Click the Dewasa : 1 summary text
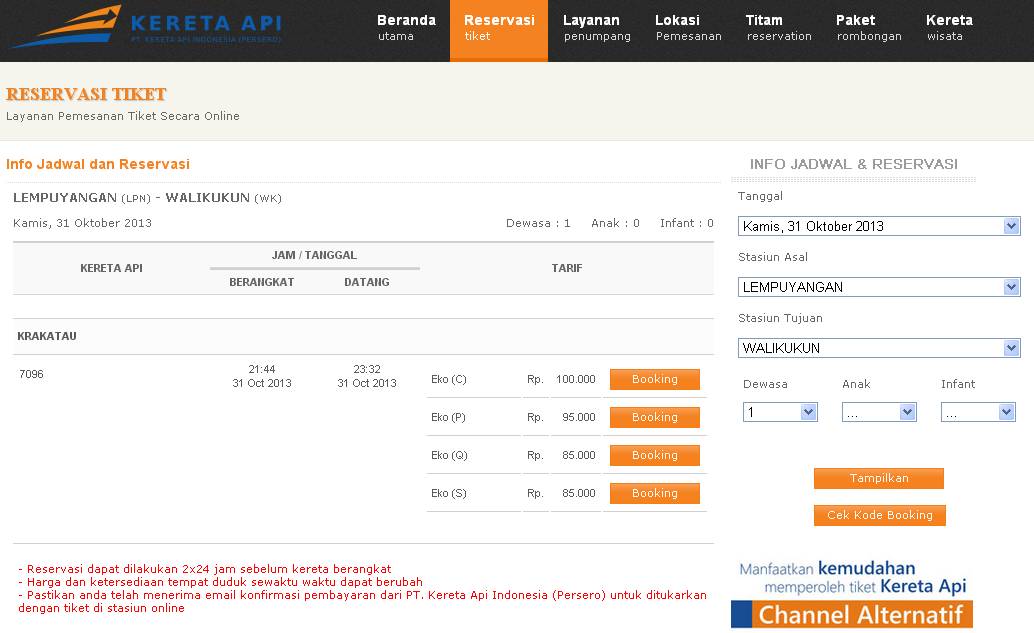Viewport: 1034px width, 633px height. click(538, 224)
